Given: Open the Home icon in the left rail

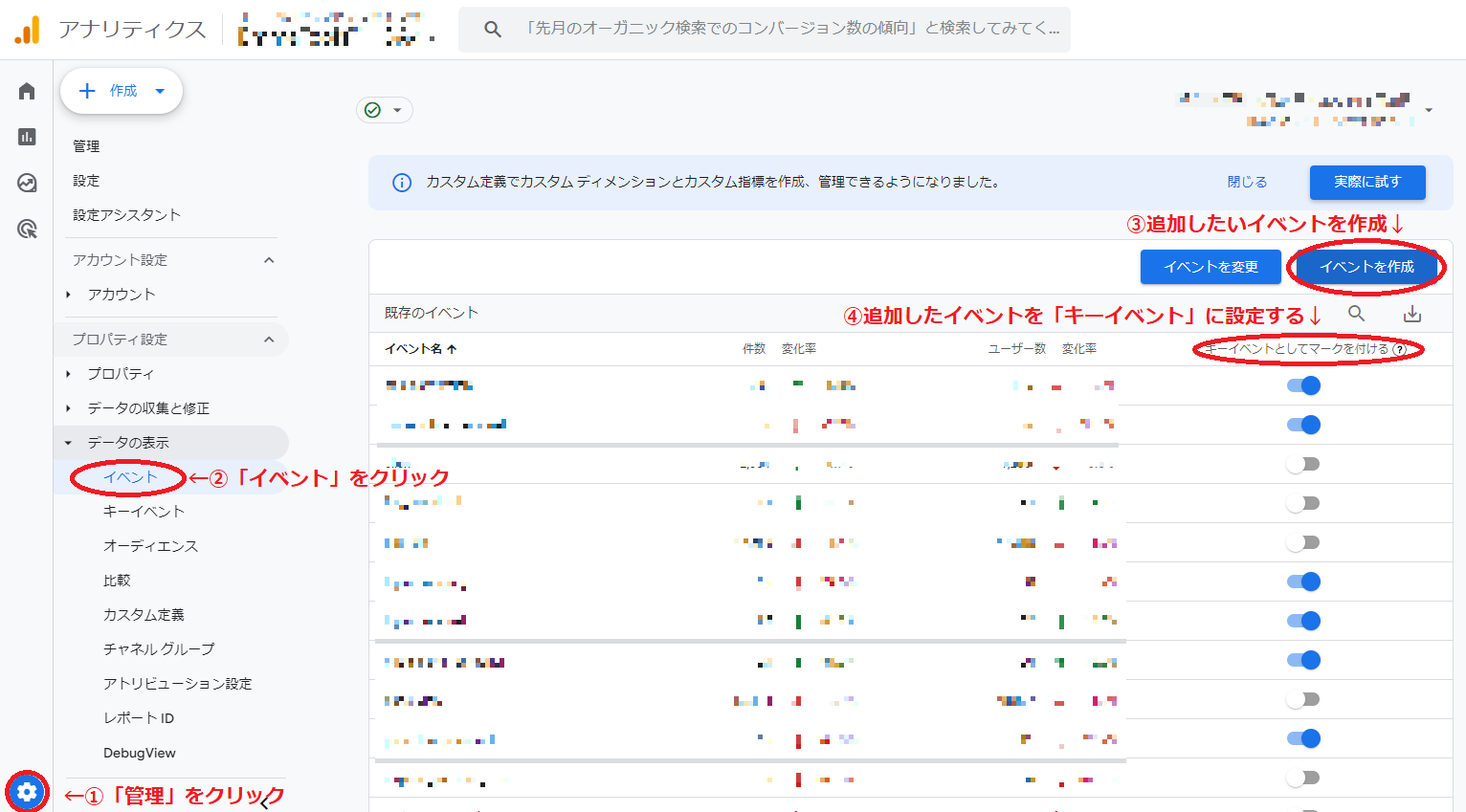Looking at the screenshot, I should [x=27, y=91].
